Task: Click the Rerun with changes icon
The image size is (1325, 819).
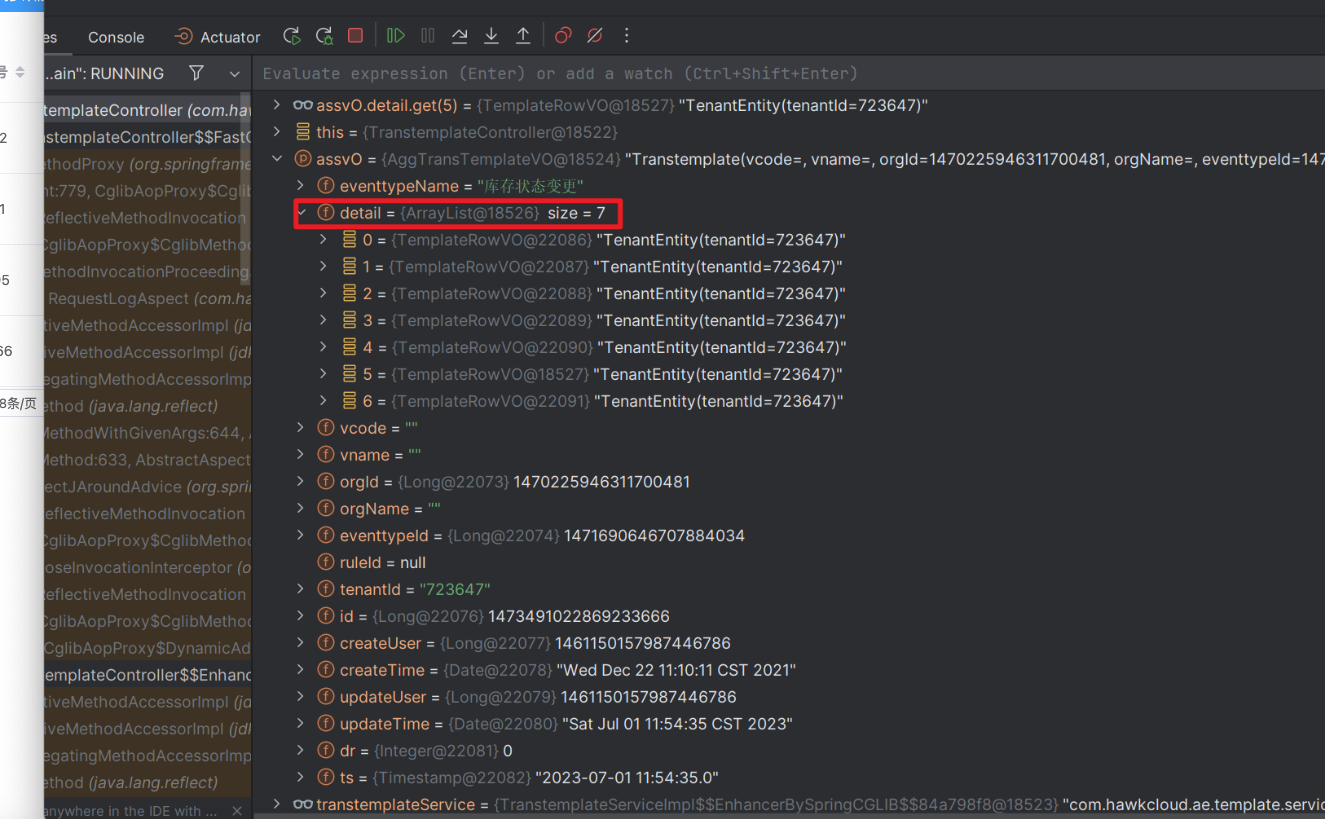Action: 323,36
